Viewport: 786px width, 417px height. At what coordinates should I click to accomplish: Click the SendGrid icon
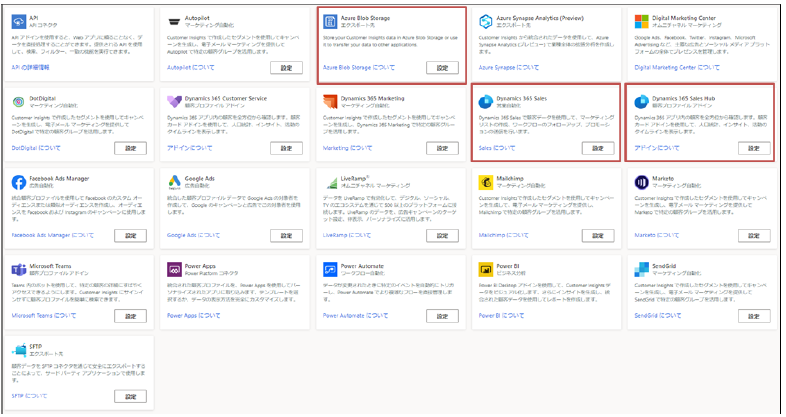point(641,270)
